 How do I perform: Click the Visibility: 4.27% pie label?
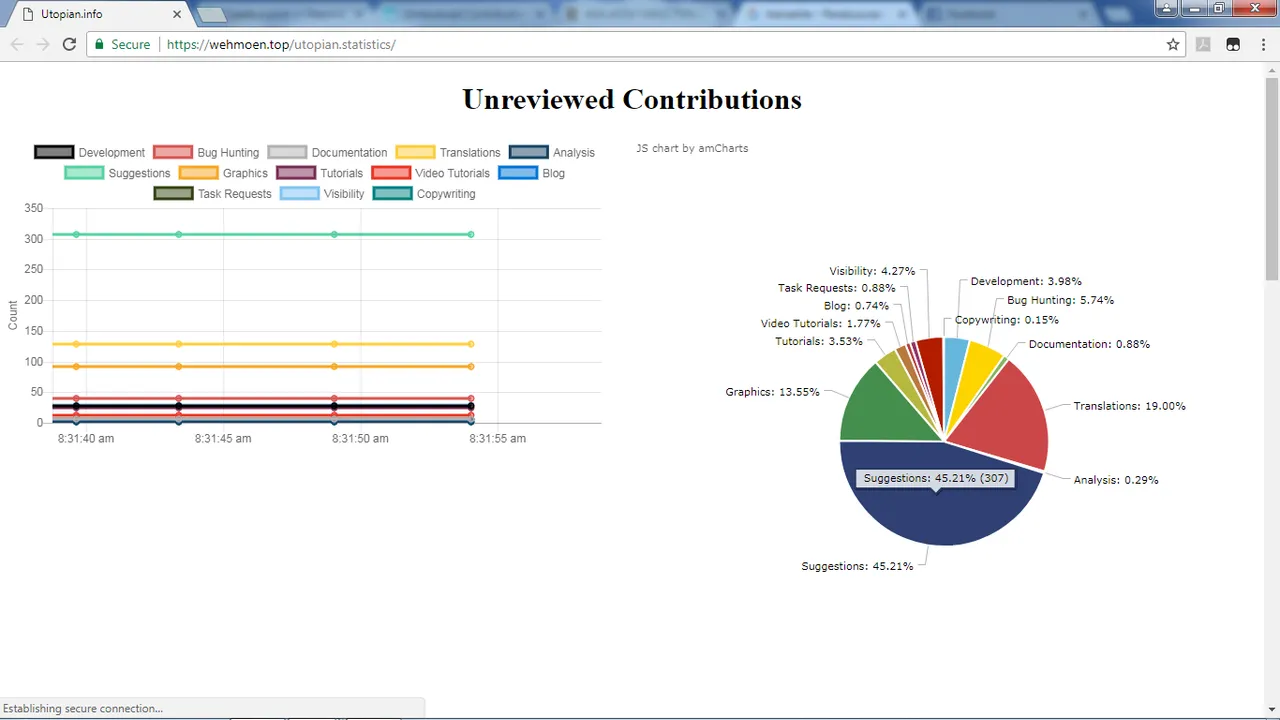(x=872, y=271)
